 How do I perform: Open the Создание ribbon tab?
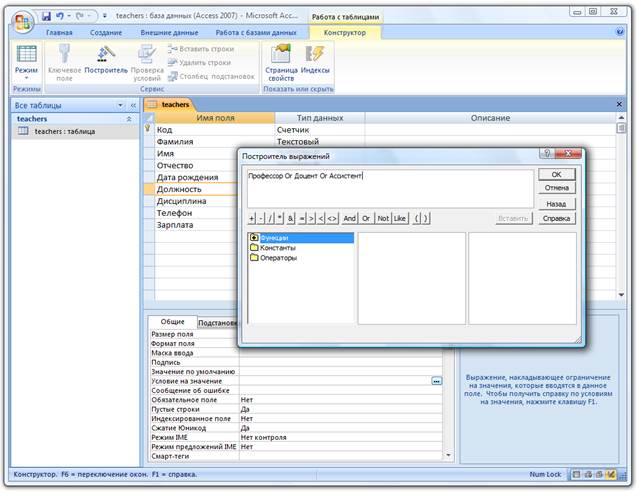(106, 33)
